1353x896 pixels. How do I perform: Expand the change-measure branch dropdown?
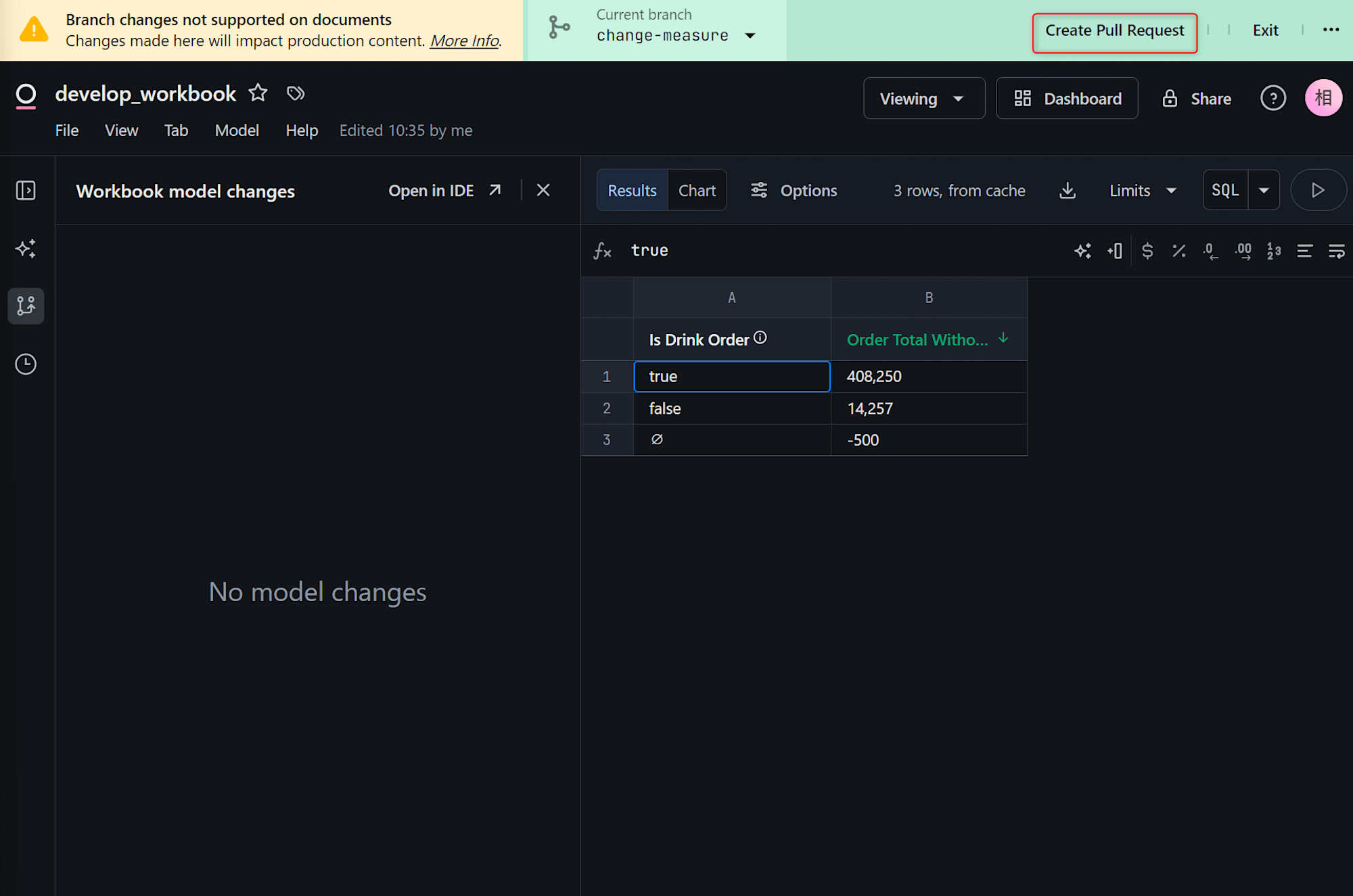click(x=750, y=35)
